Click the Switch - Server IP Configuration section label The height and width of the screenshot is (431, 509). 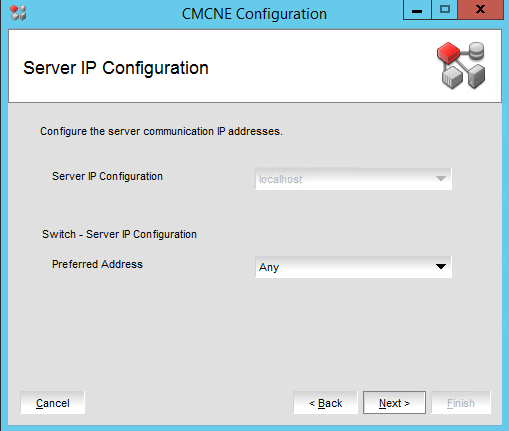119,234
